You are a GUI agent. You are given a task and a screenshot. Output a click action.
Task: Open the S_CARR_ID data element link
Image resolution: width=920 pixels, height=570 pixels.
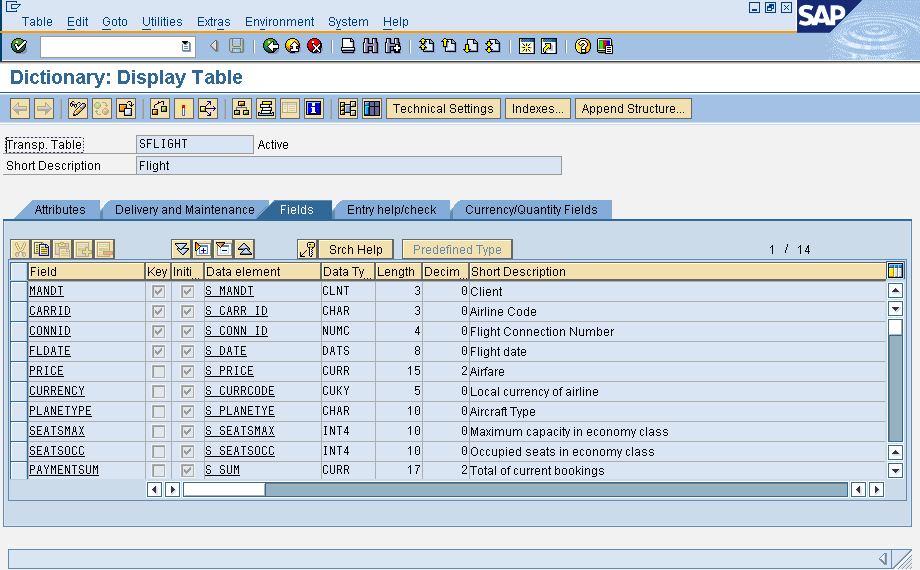[x=236, y=311]
